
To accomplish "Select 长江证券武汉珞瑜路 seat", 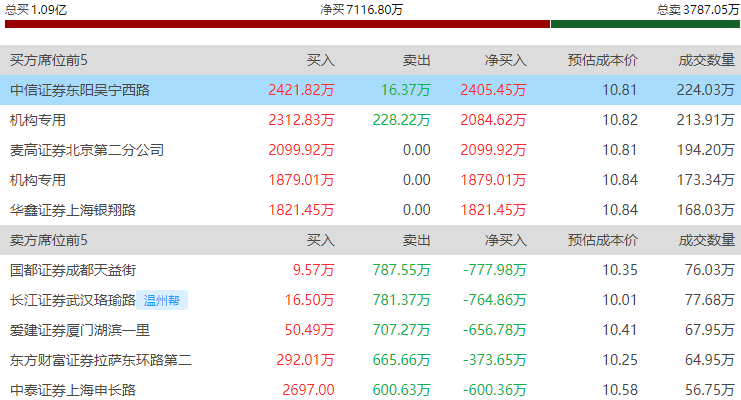I will (x=73, y=300).
